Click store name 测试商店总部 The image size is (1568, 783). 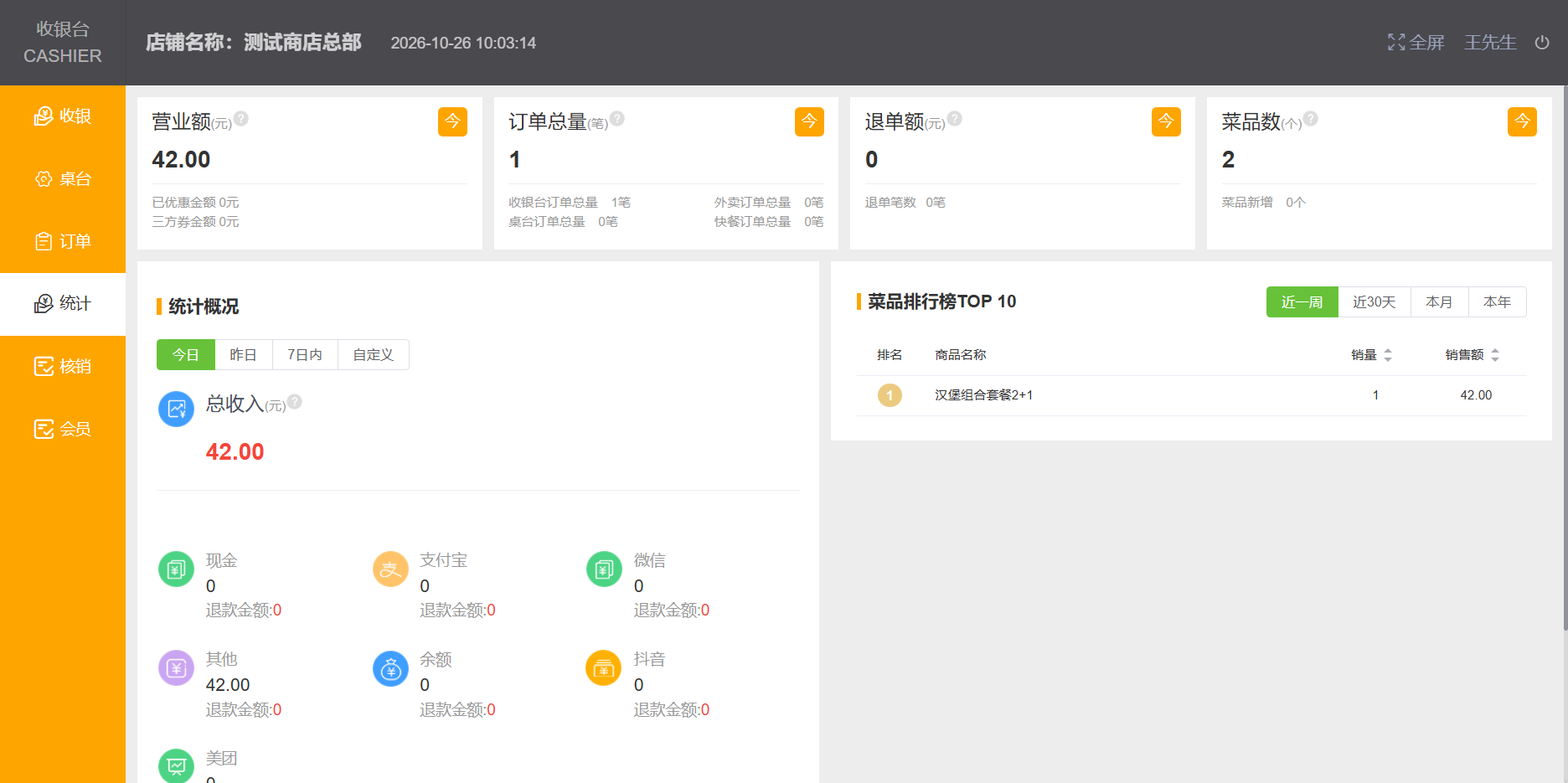pos(302,43)
